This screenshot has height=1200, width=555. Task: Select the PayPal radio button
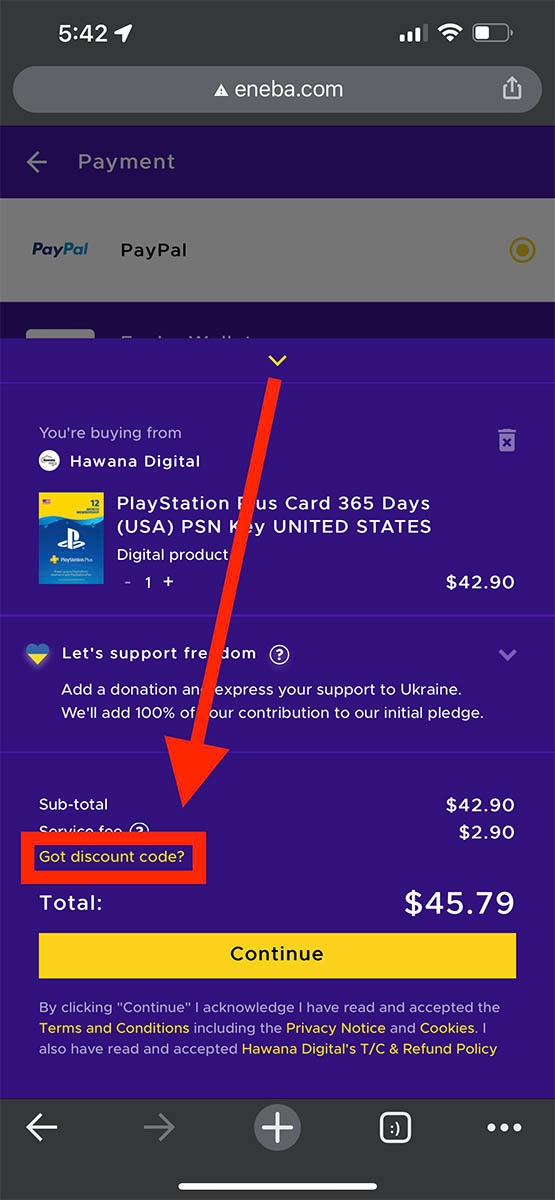point(522,250)
